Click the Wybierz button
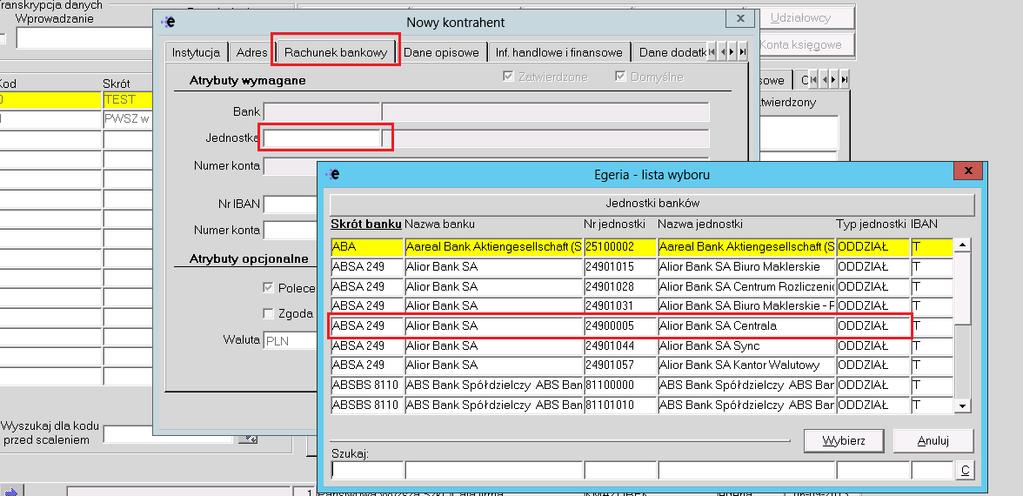The image size is (1023, 496). [x=844, y=441]
